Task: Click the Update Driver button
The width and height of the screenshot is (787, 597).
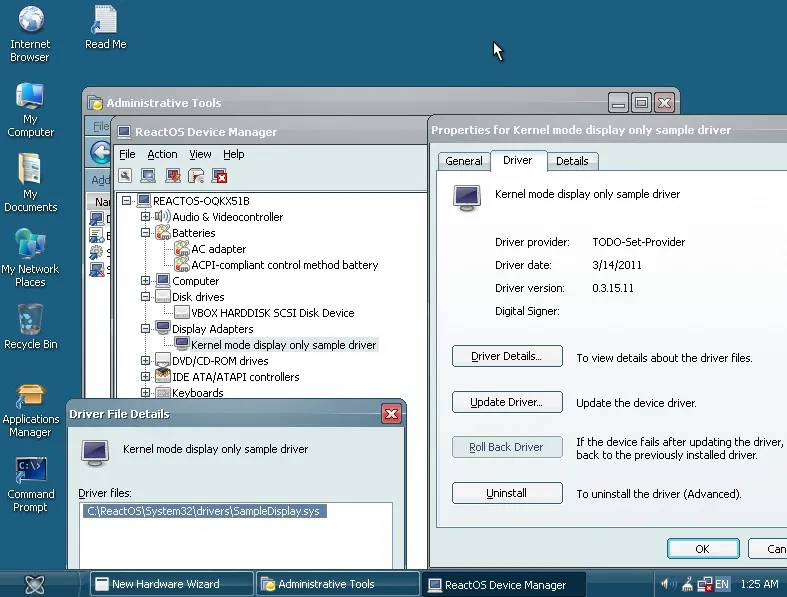Action: [506, 403]
